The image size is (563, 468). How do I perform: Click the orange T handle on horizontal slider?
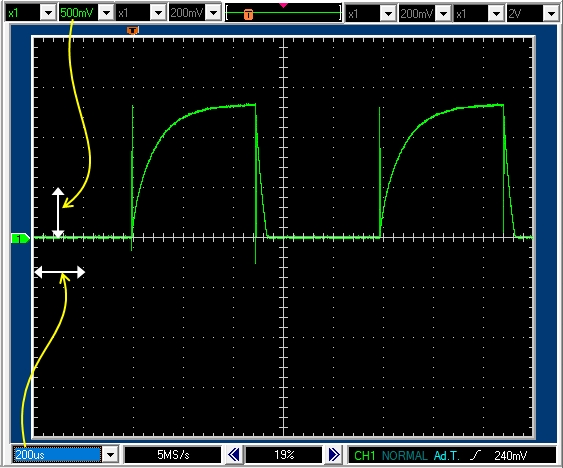pos(248,14)
